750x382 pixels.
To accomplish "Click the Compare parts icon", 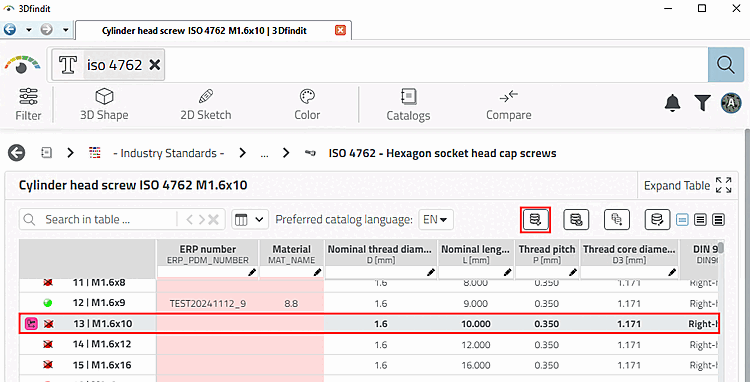I will coord(508,105).
